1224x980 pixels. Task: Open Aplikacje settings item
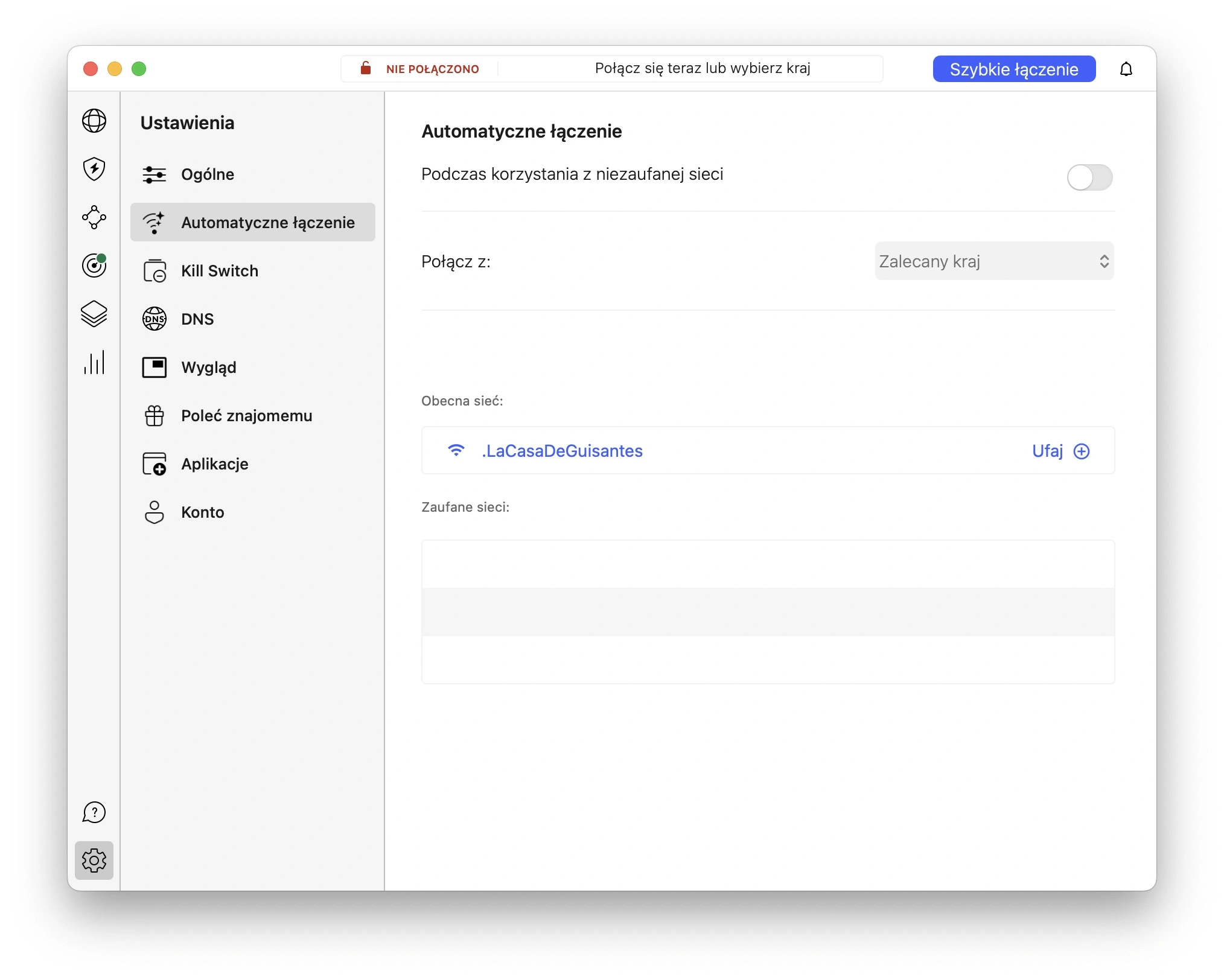[253, 464]
